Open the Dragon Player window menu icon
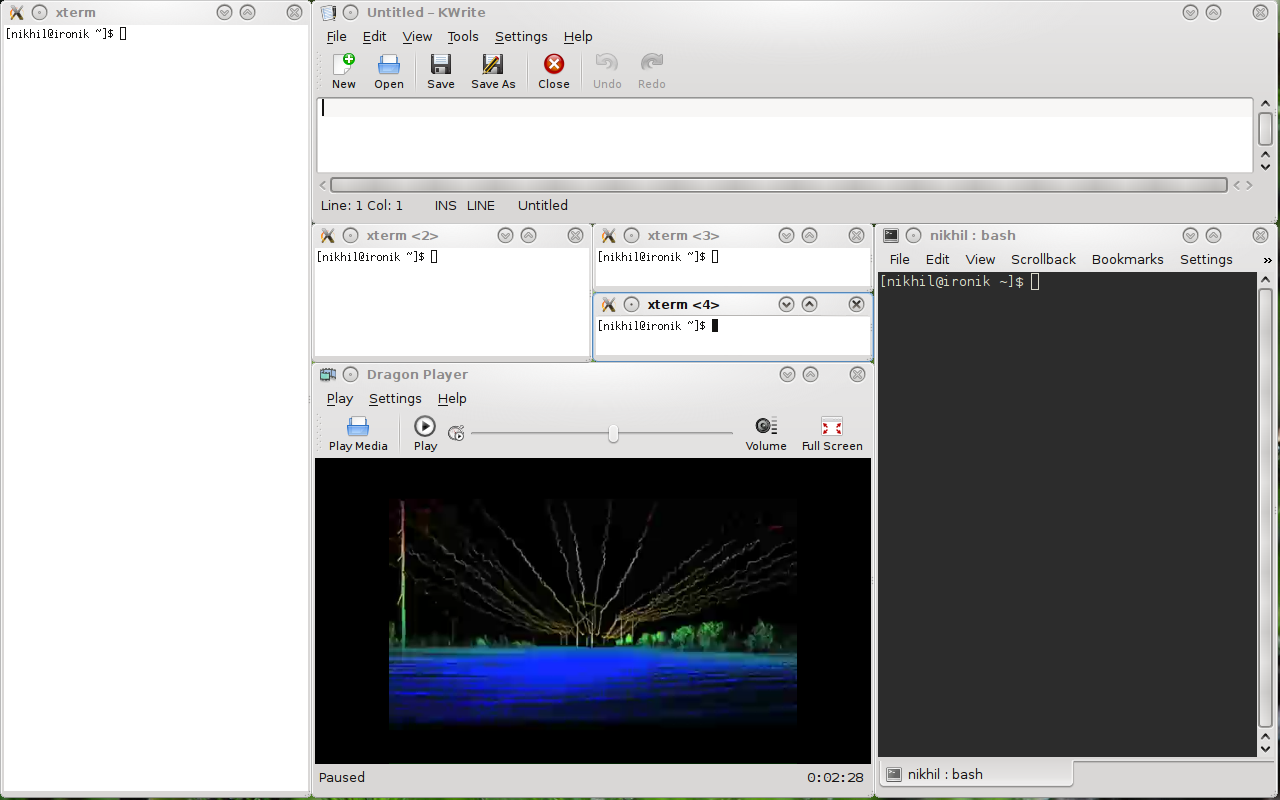The image size is (1280, 800). 328,375
